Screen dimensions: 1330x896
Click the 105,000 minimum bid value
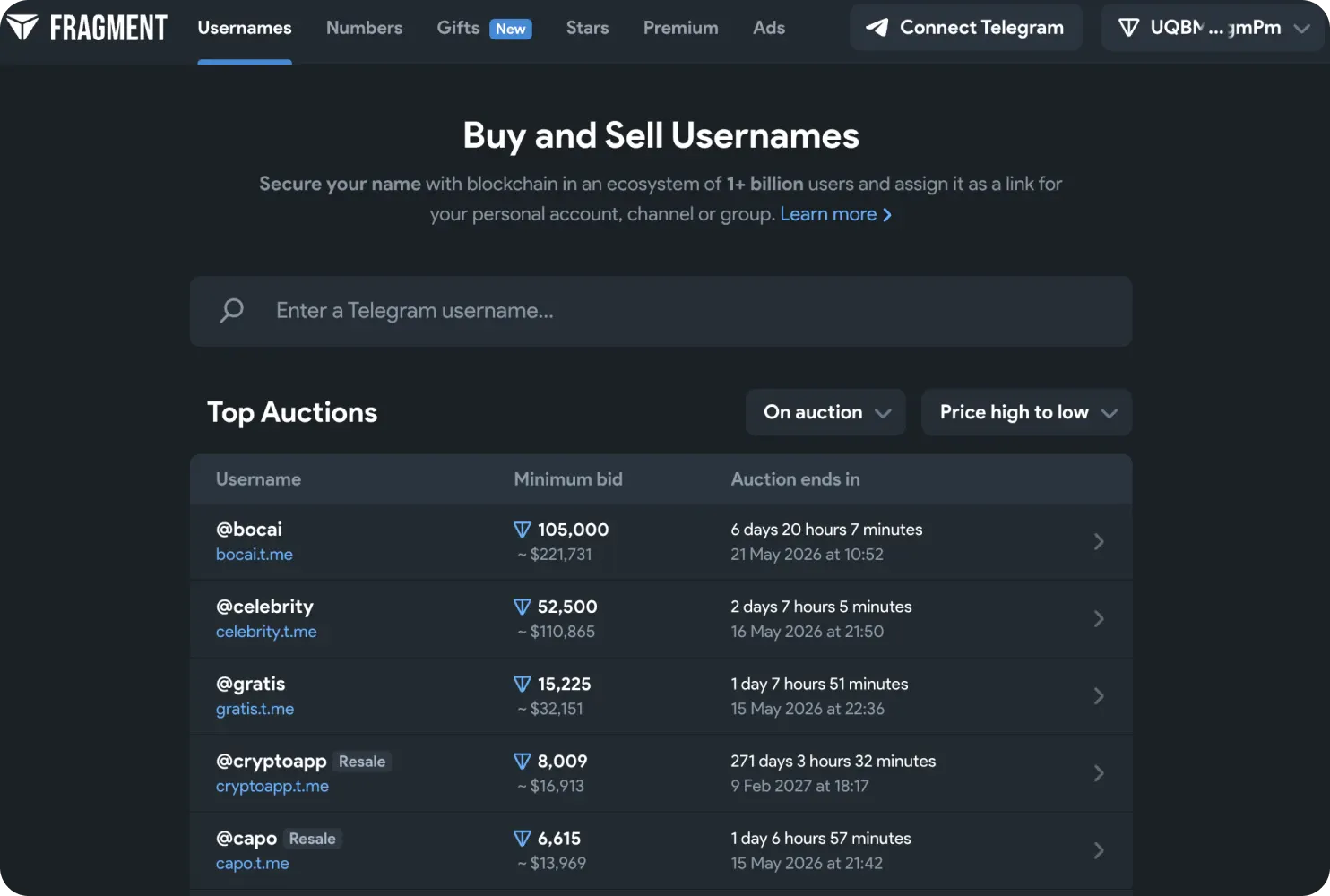click(574, 530)
